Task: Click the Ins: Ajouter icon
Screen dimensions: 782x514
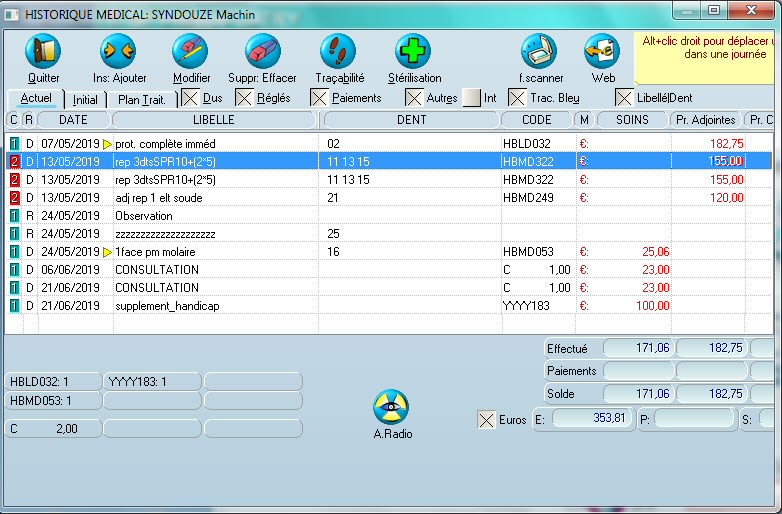Action: (118, 51)
